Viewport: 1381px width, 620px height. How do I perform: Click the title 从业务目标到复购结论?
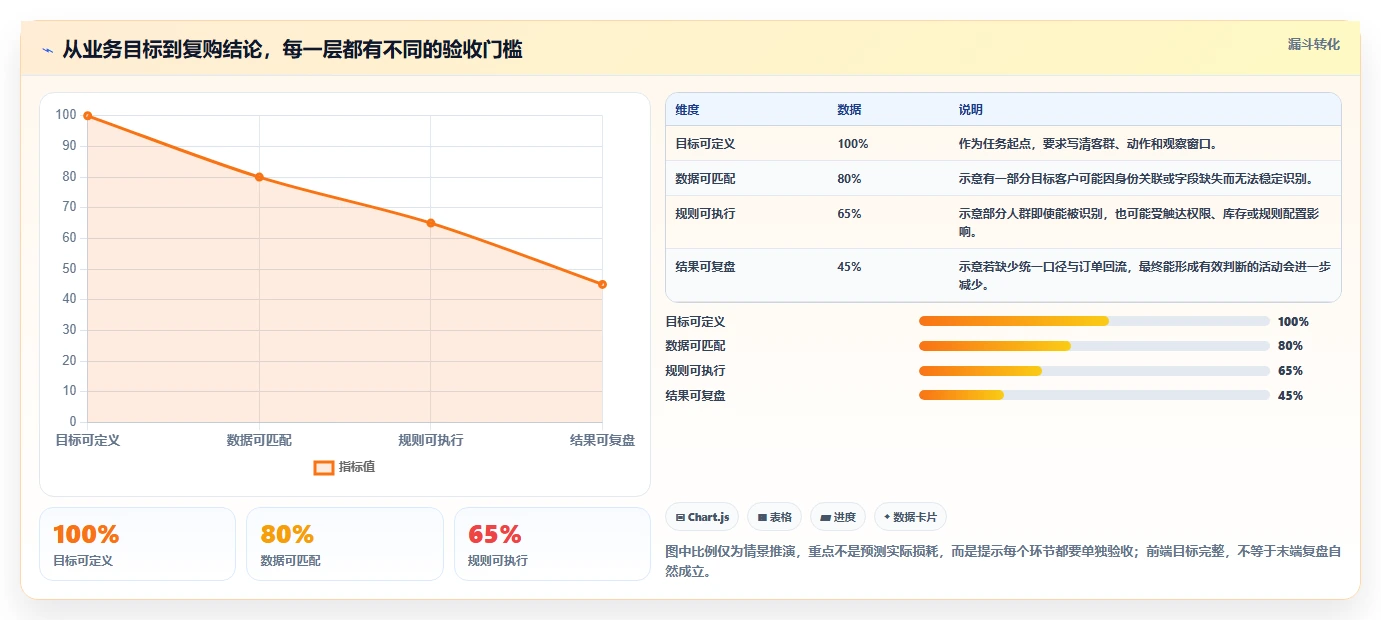292,50
